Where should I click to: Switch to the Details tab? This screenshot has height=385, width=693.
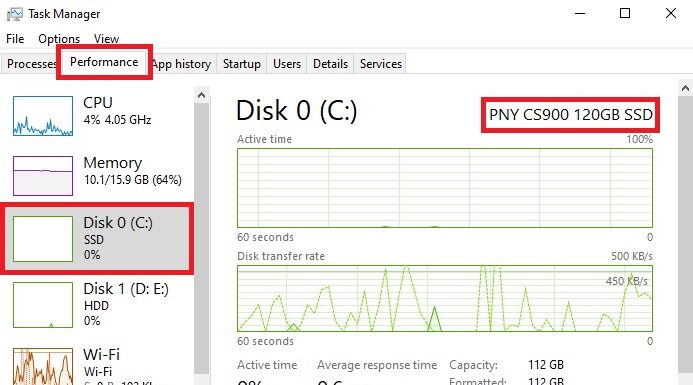330,64
